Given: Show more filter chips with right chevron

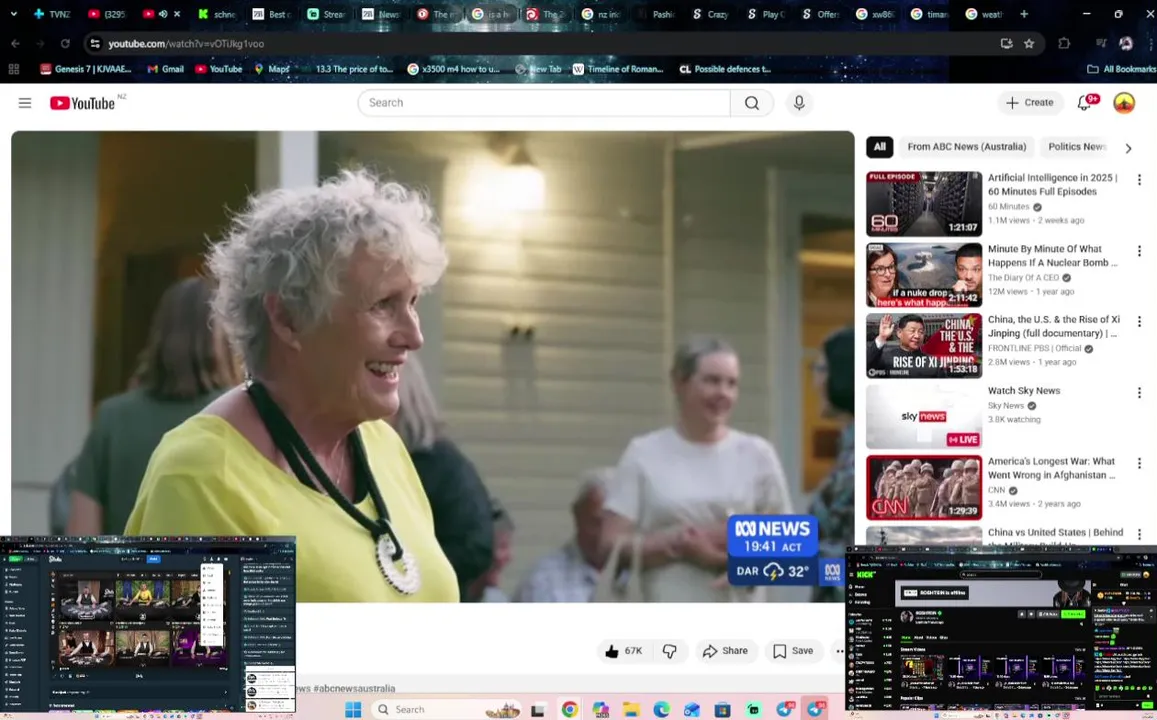Looking at the screenshot, I should coord(1127,148).
